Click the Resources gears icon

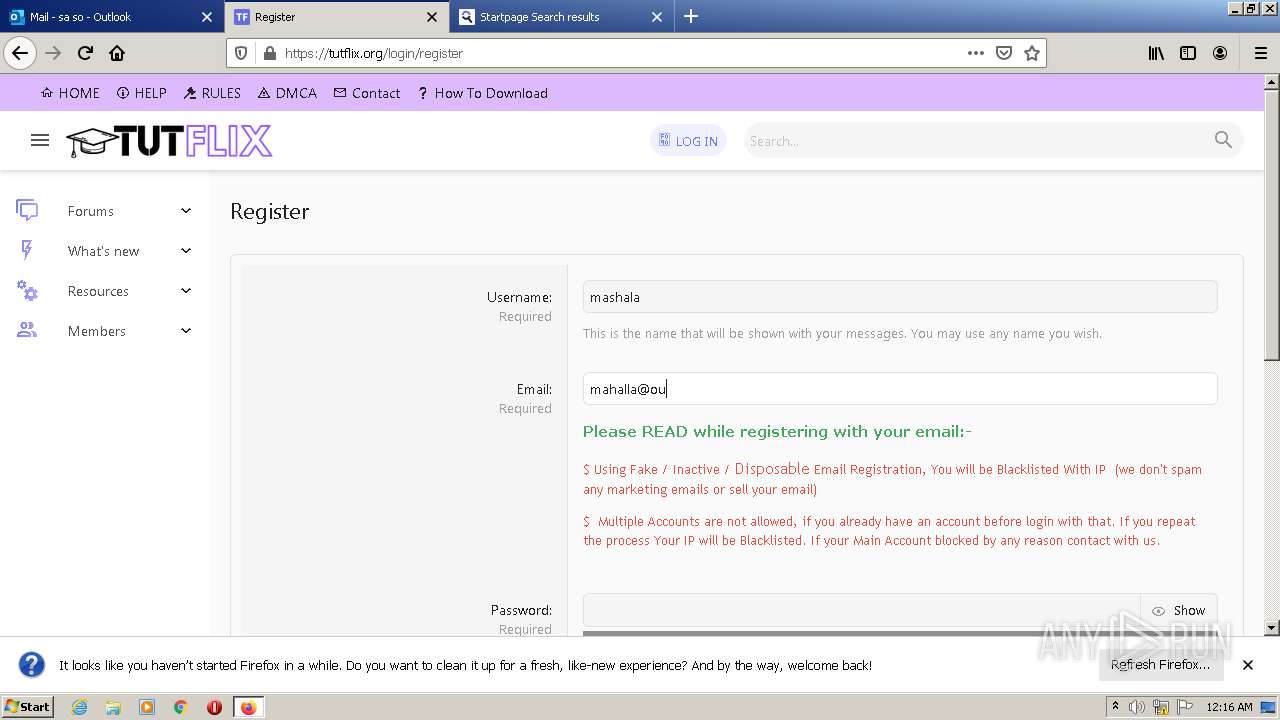click(x=27, y=291)
